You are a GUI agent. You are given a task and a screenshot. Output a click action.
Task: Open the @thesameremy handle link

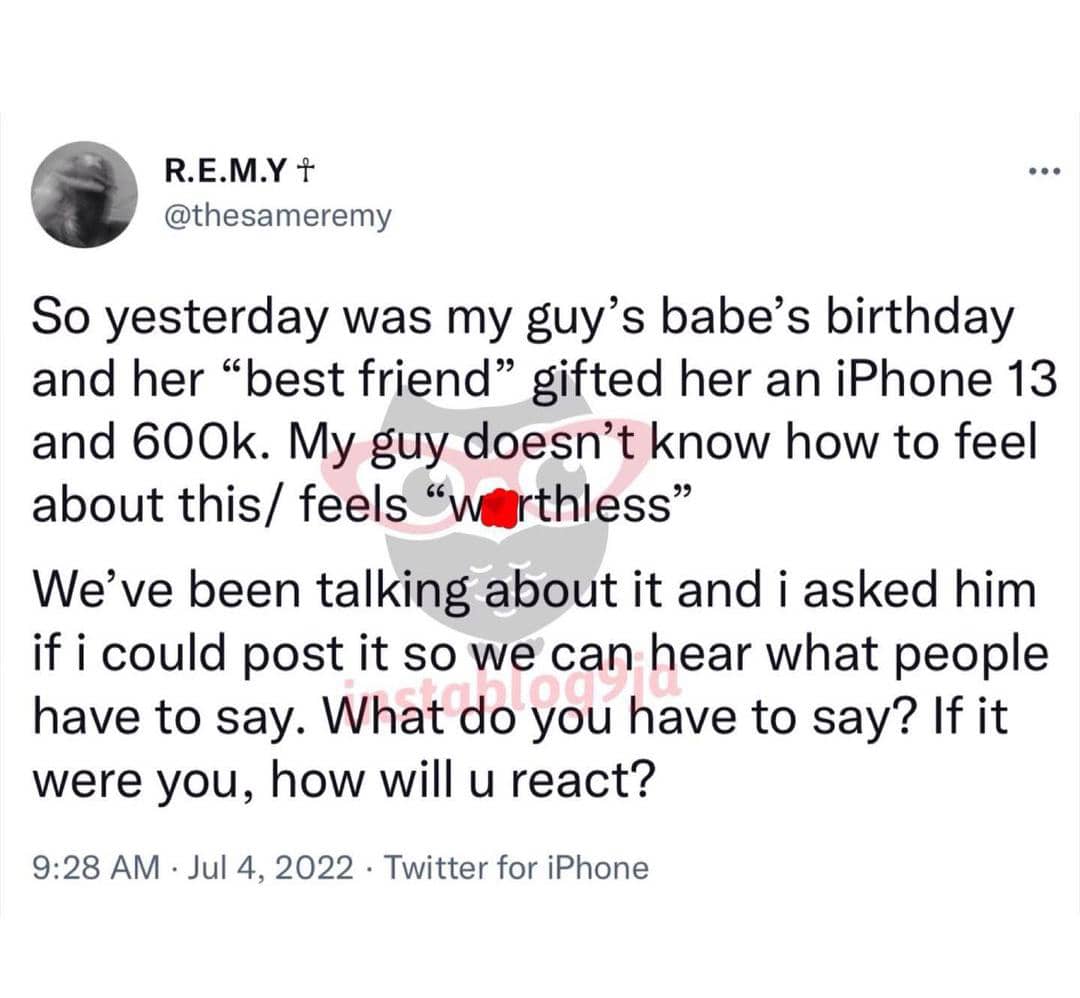click(x=276, y=216)
